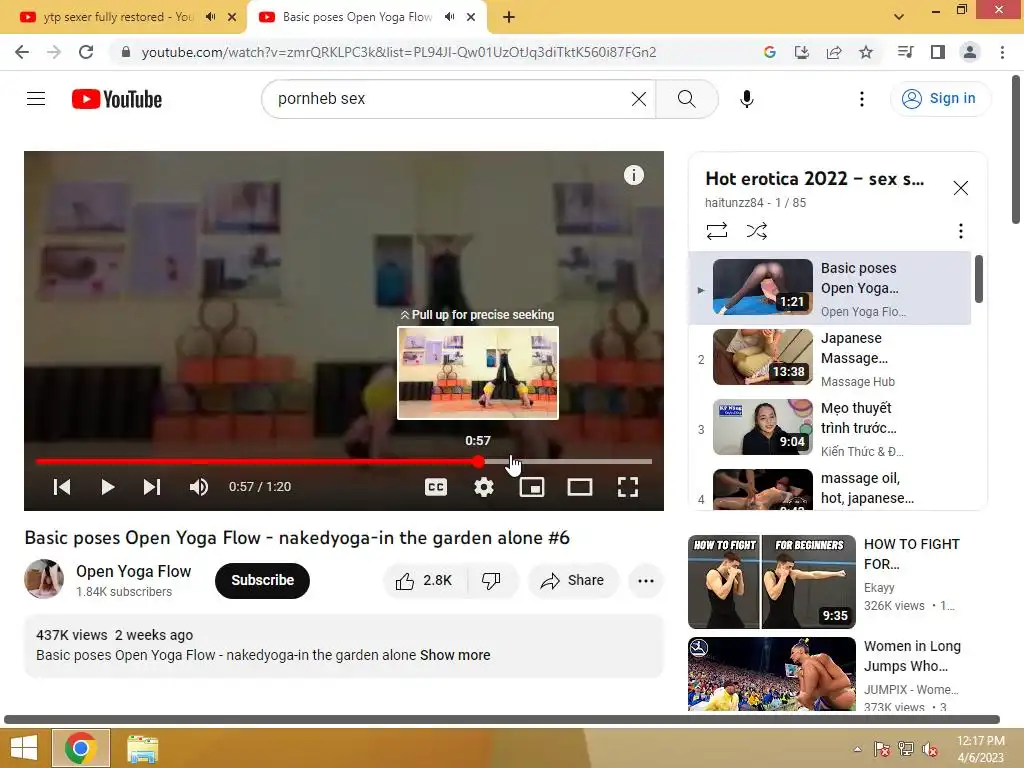
Task: Toggle loop playlist
Action: pos(716,231)
